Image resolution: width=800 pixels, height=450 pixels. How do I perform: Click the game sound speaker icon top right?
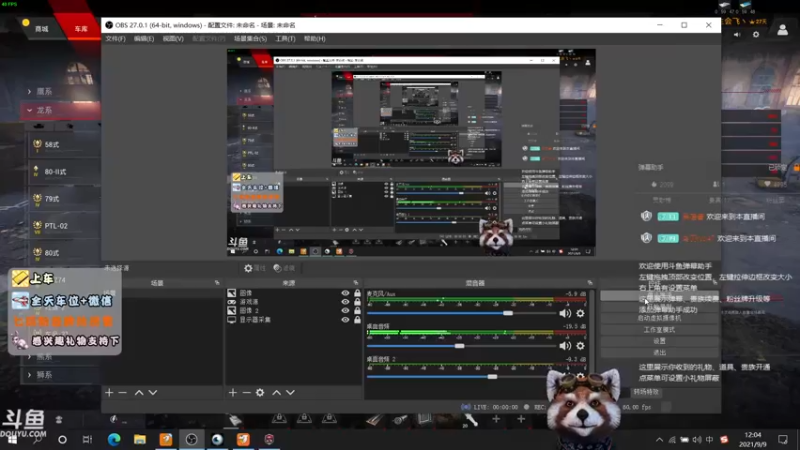(x=737, y=35)
